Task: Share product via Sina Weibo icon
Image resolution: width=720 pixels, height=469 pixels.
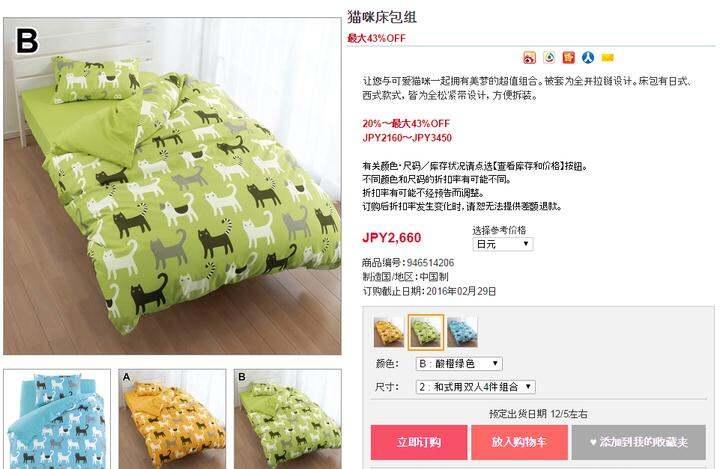Action: (530, 57)
